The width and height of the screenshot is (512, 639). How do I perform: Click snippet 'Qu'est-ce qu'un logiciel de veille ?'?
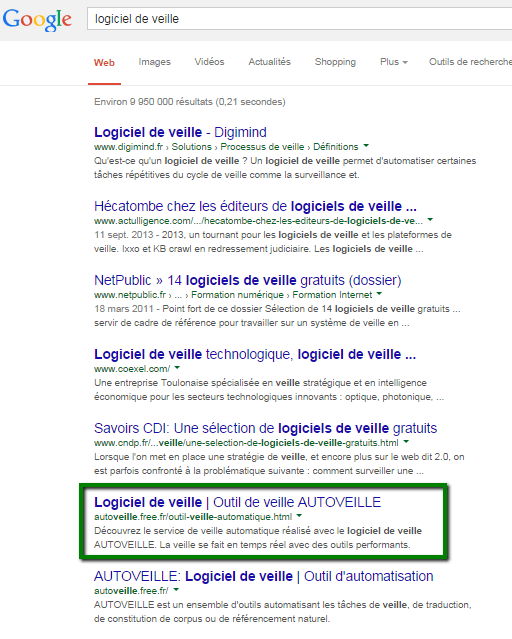tap(285, 168)
